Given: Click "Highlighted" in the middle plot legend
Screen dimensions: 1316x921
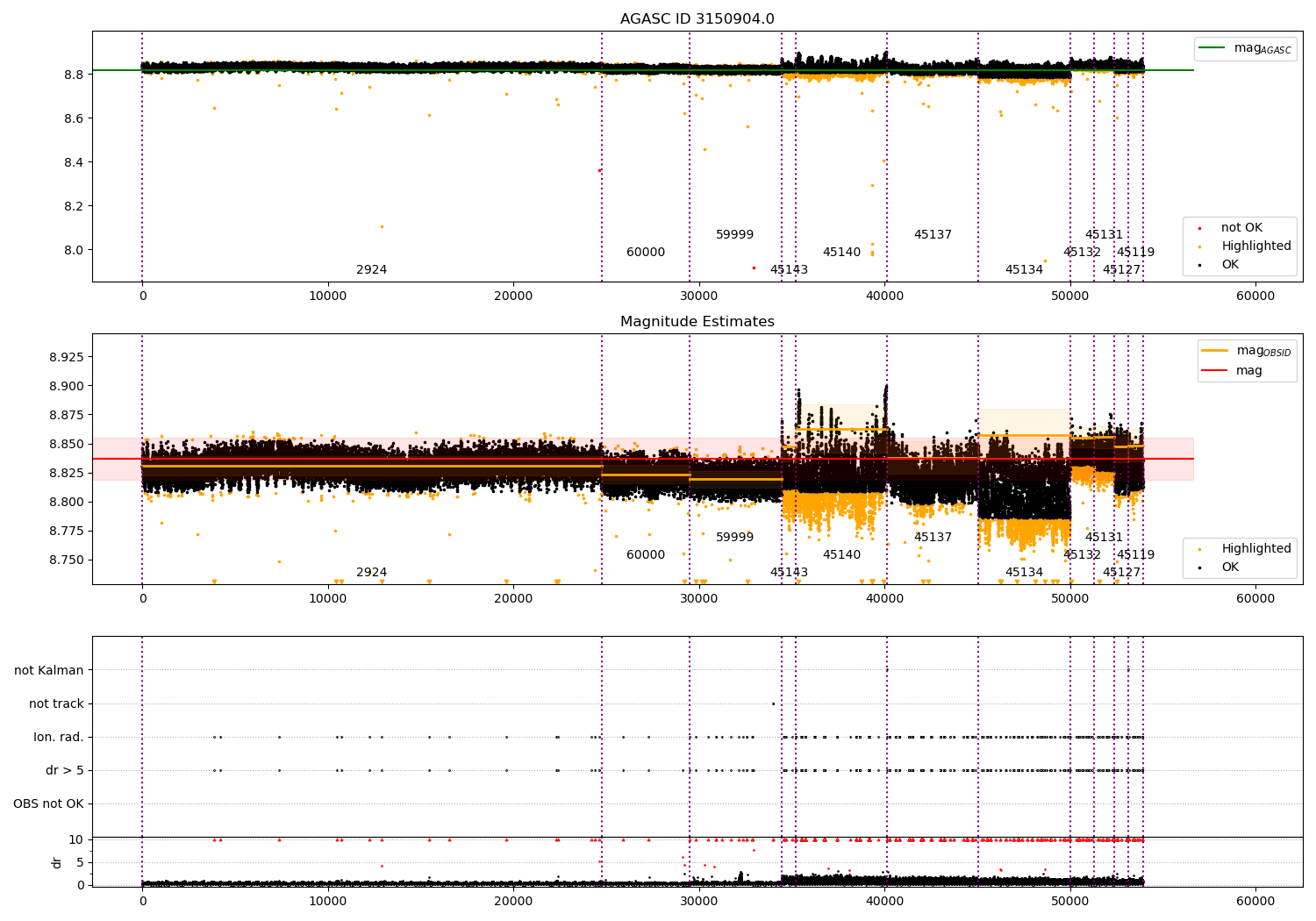Looking at the screenshot, I should click(x=1255, y=548).
